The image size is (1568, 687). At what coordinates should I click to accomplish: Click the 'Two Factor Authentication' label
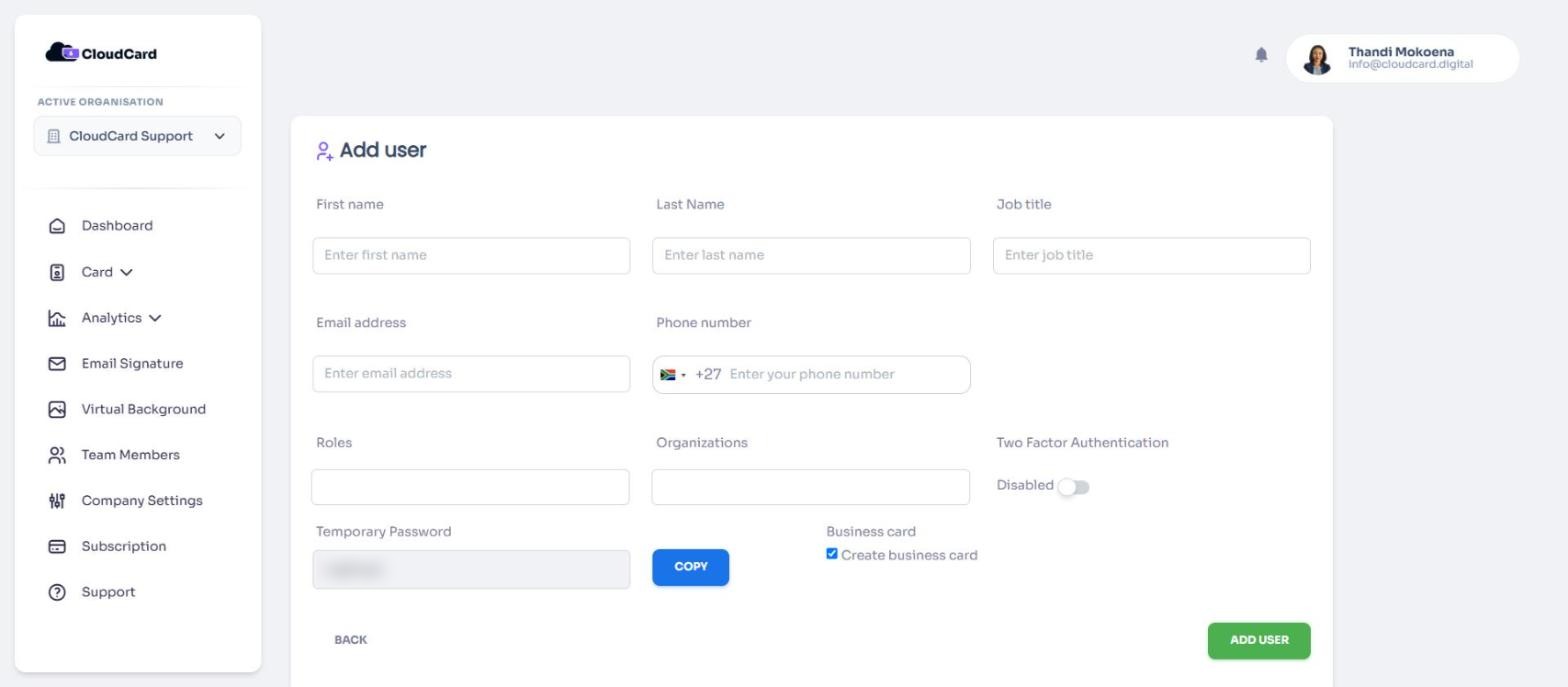(x=1082, y=443)
